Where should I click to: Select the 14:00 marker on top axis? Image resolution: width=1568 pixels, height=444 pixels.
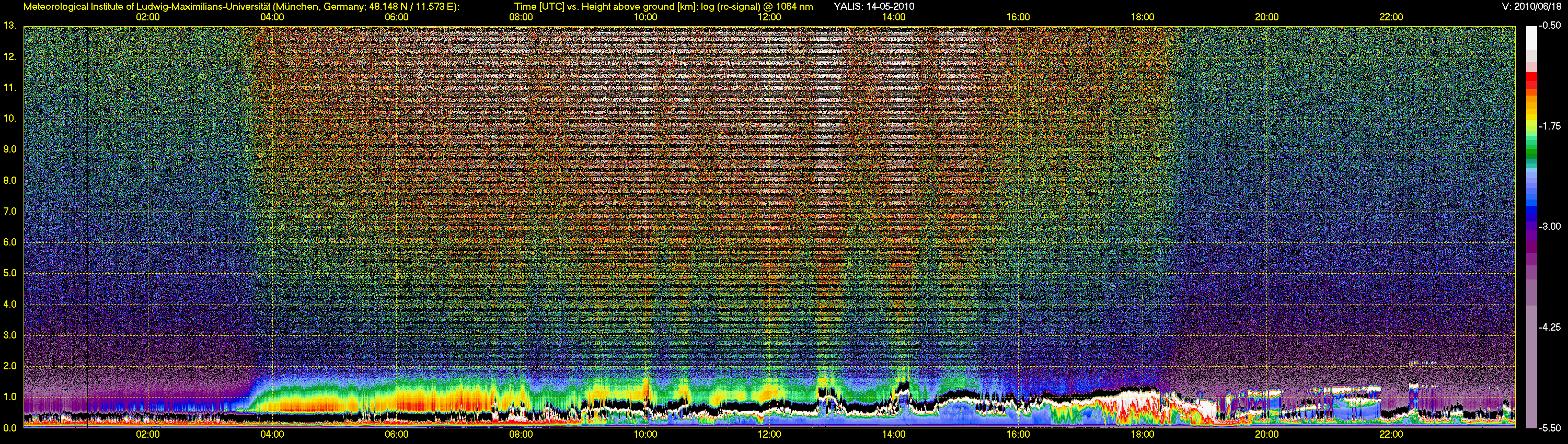[x=894, y=17]
